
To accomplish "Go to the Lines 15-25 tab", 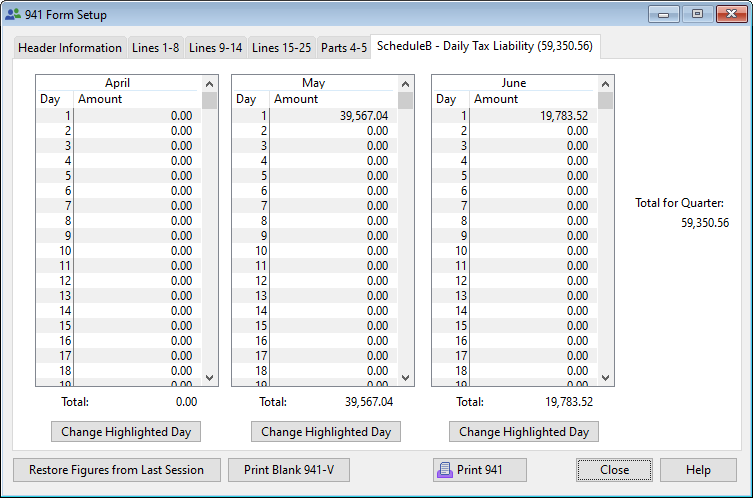I will 281,48.
